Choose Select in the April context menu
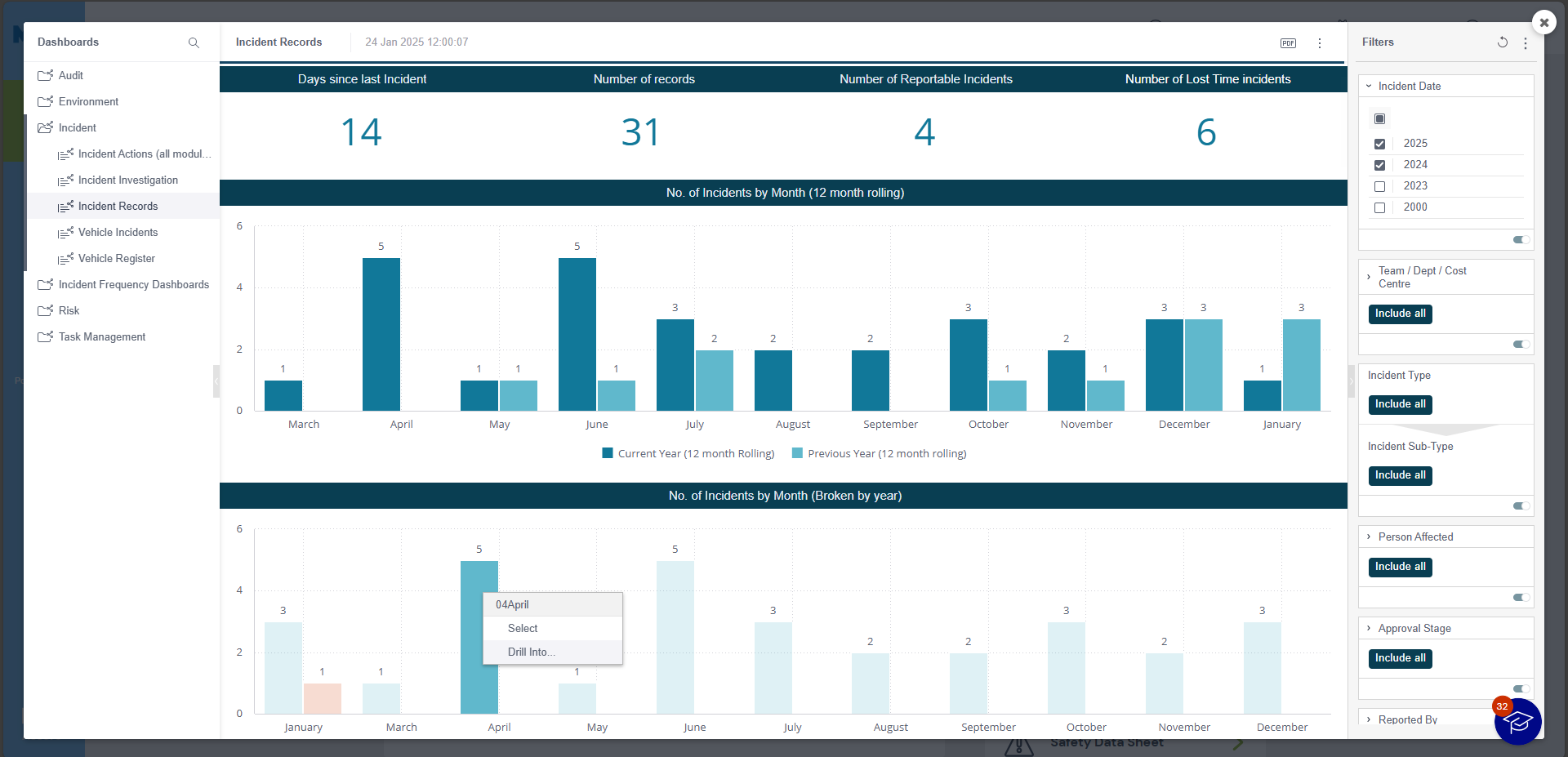Image resolution: width=1568 pixels, height=757 pixels. pyautogui.click(x=523, y=628)
